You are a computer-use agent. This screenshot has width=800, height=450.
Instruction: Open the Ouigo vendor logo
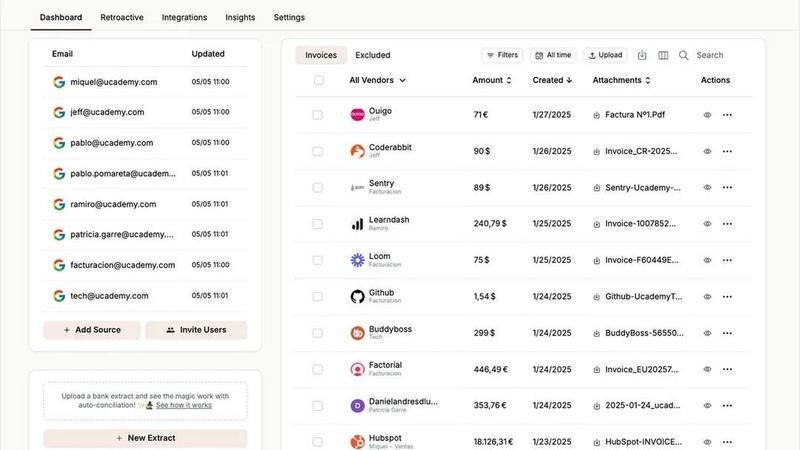pos(357,114)
